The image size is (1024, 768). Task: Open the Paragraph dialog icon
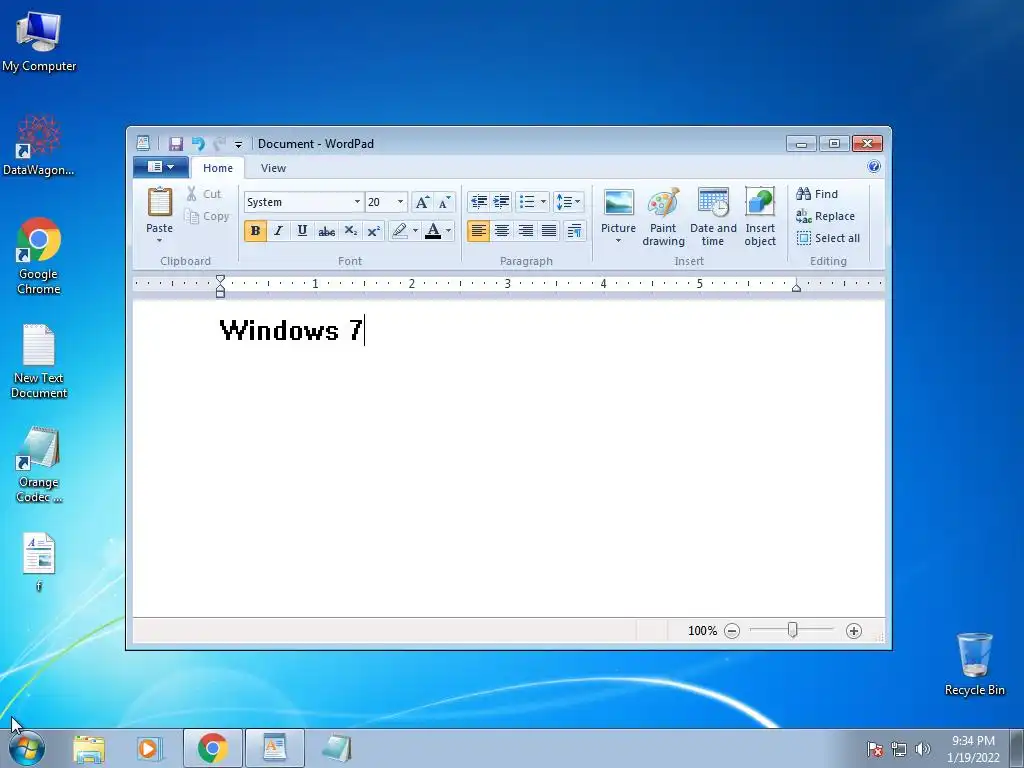point(575,231)
